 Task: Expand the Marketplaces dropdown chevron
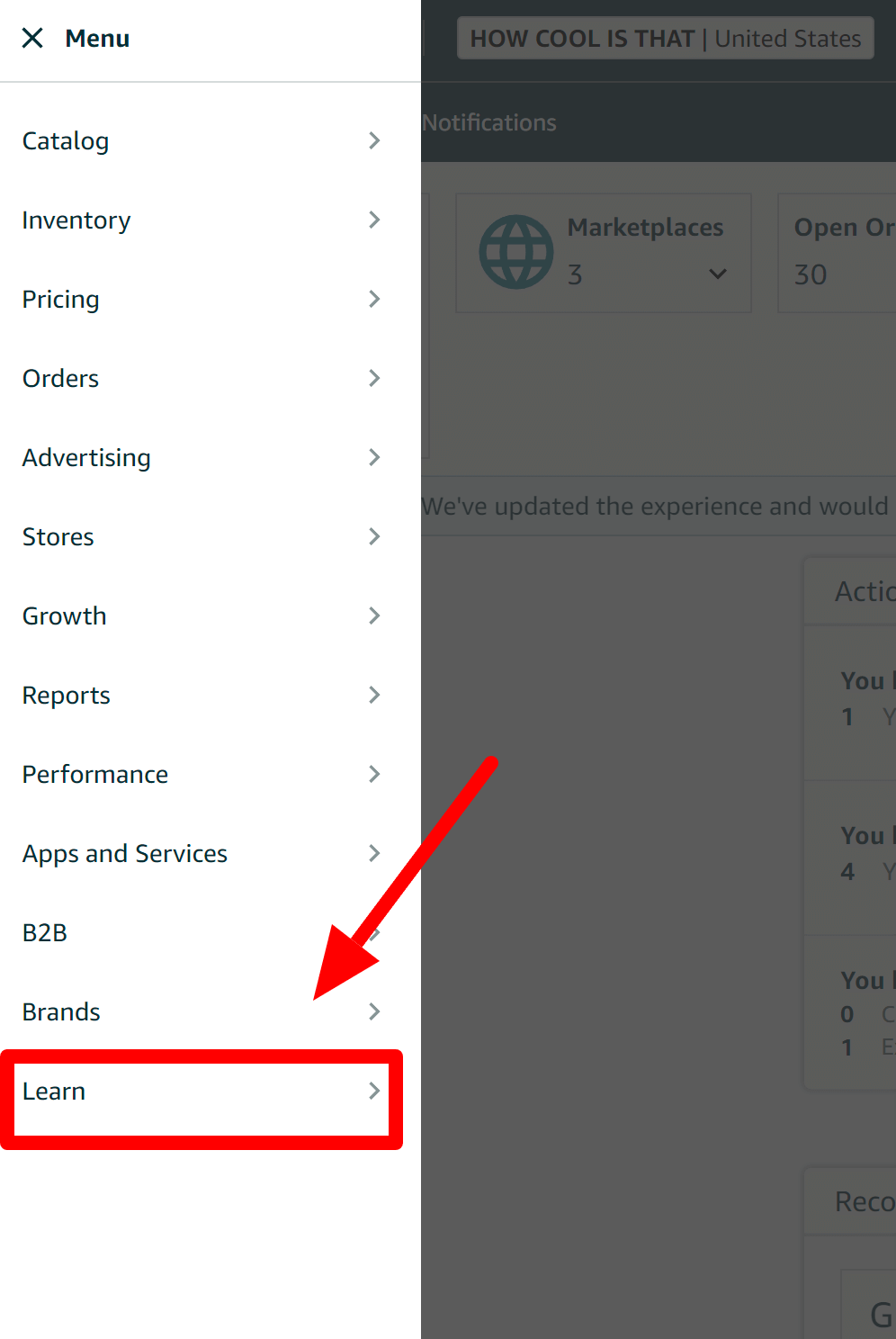pyautogui.click(x=717, y=274)
